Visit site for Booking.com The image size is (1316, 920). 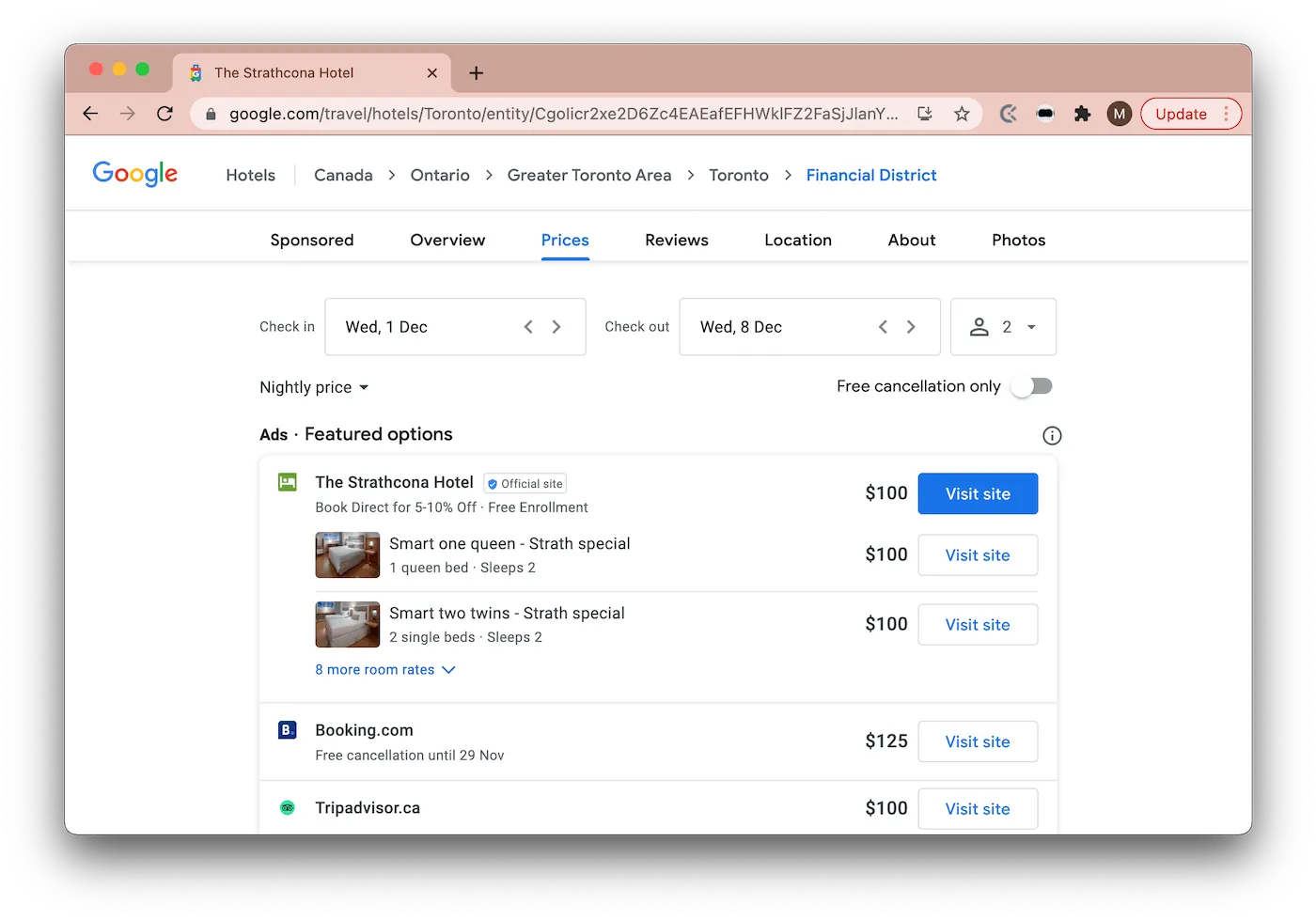pyautogui.click(x=978, y=741)
